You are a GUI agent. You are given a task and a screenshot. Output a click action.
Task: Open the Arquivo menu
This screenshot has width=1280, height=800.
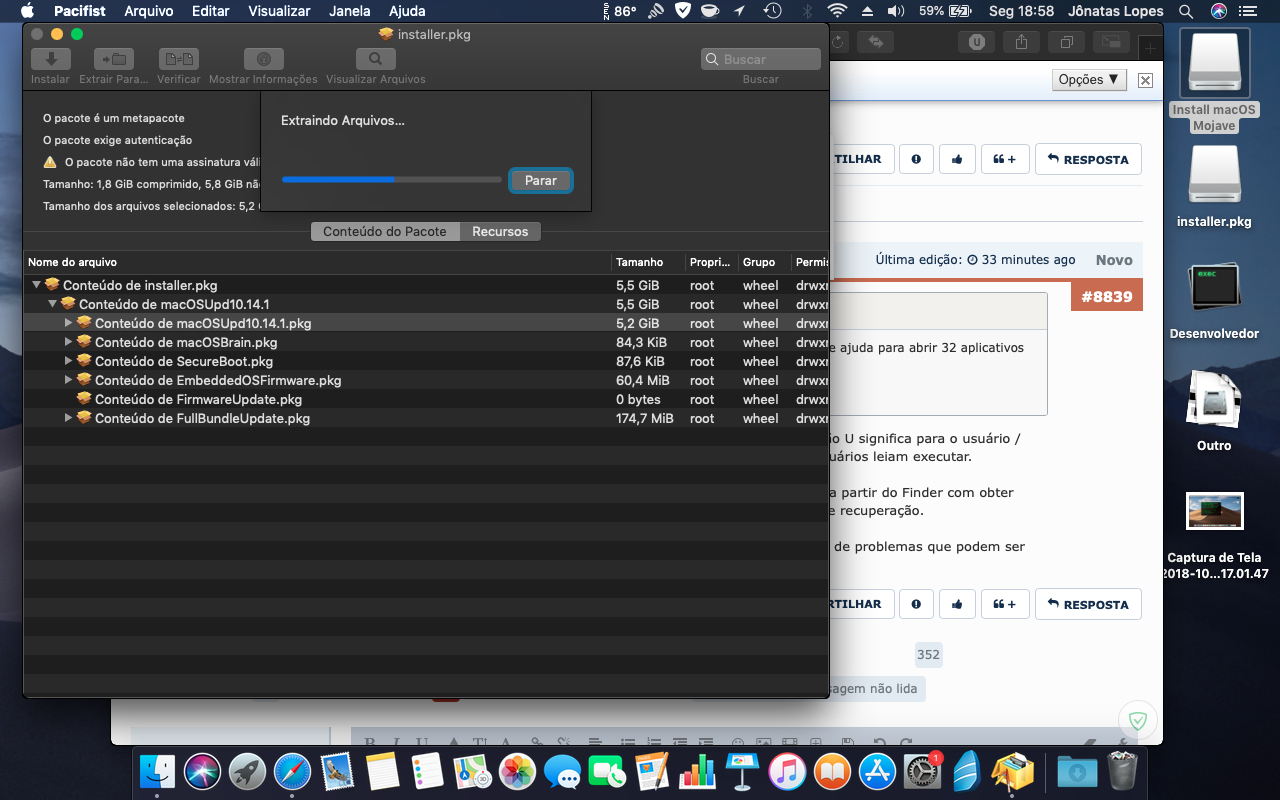point(149,11)
